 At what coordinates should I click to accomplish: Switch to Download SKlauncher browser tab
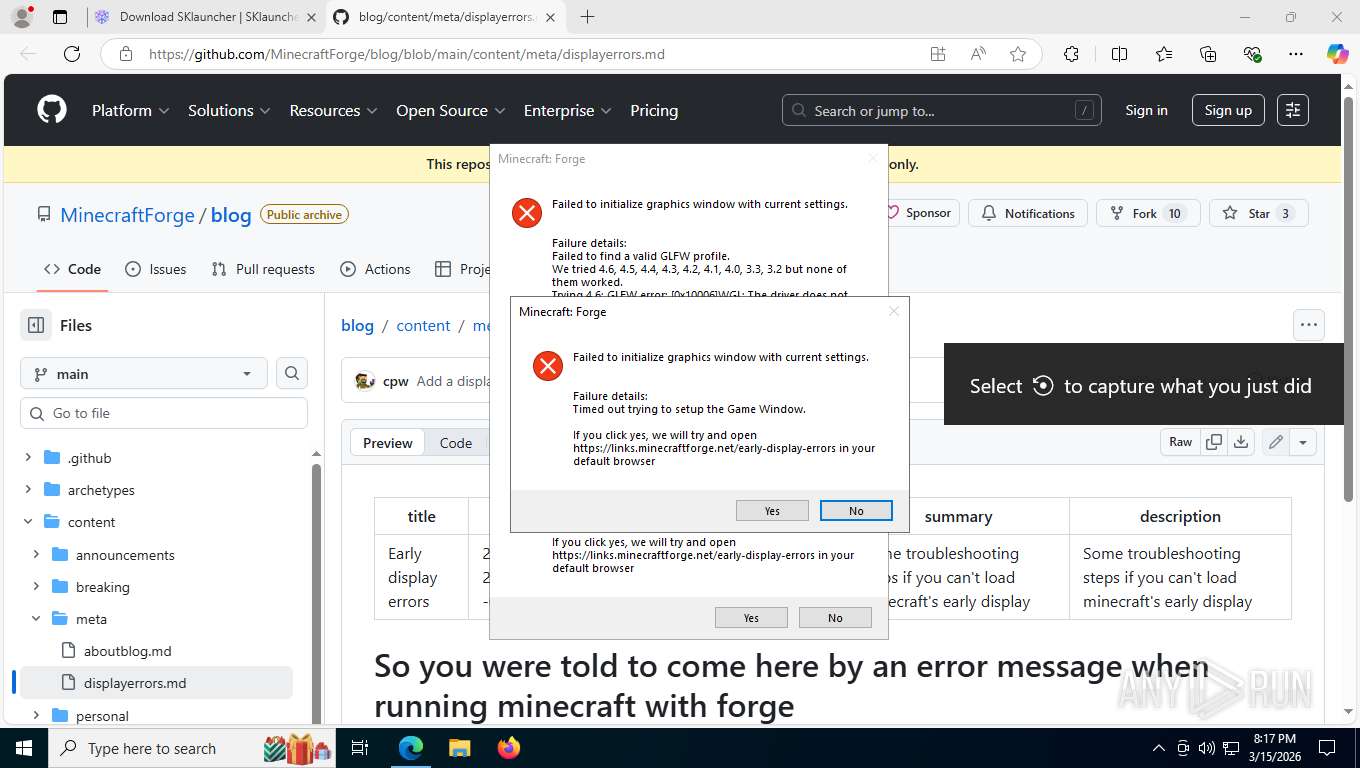click(x=207, y=17)
